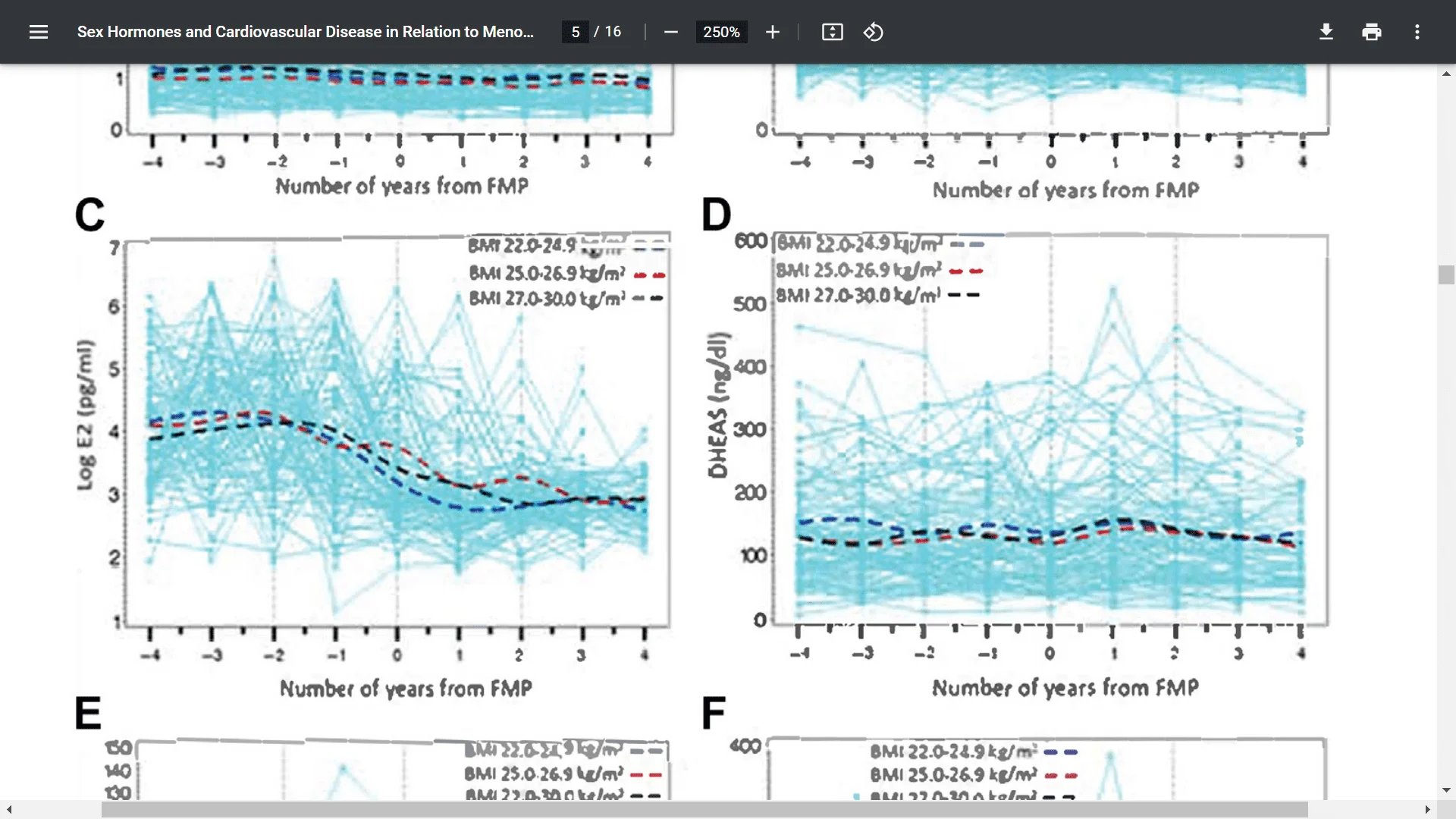Click the document title text
The height and width of the screenshot is (819, 1456).
click(306, 32)
